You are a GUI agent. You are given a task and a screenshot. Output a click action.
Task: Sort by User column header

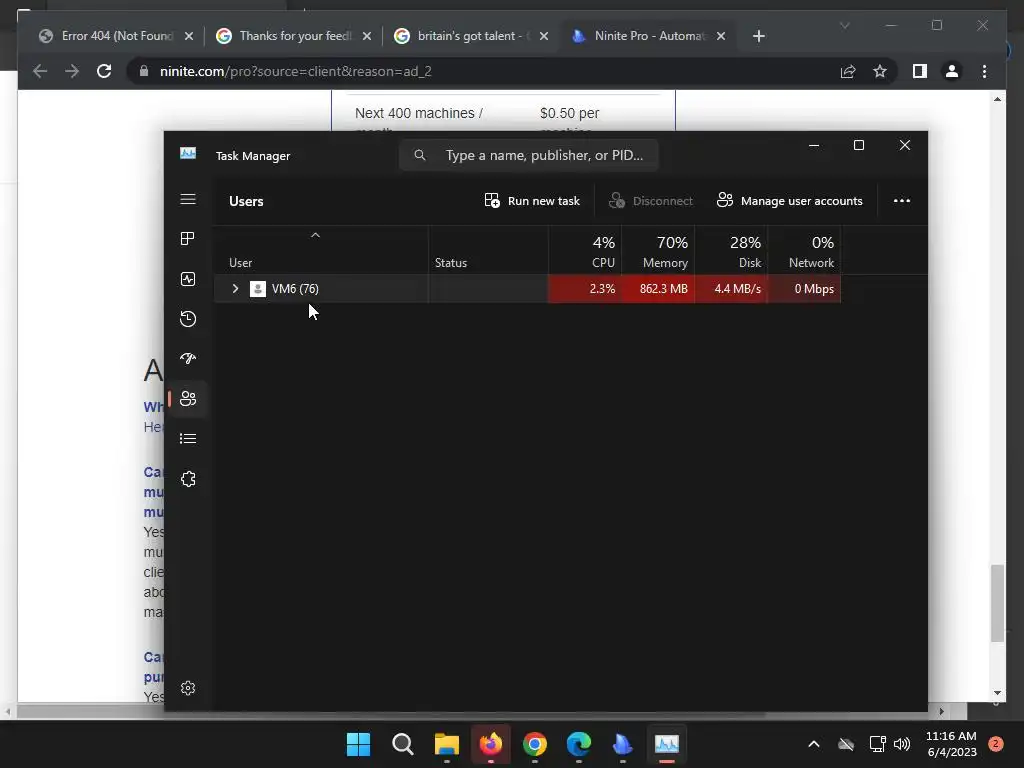pos(321,250)
